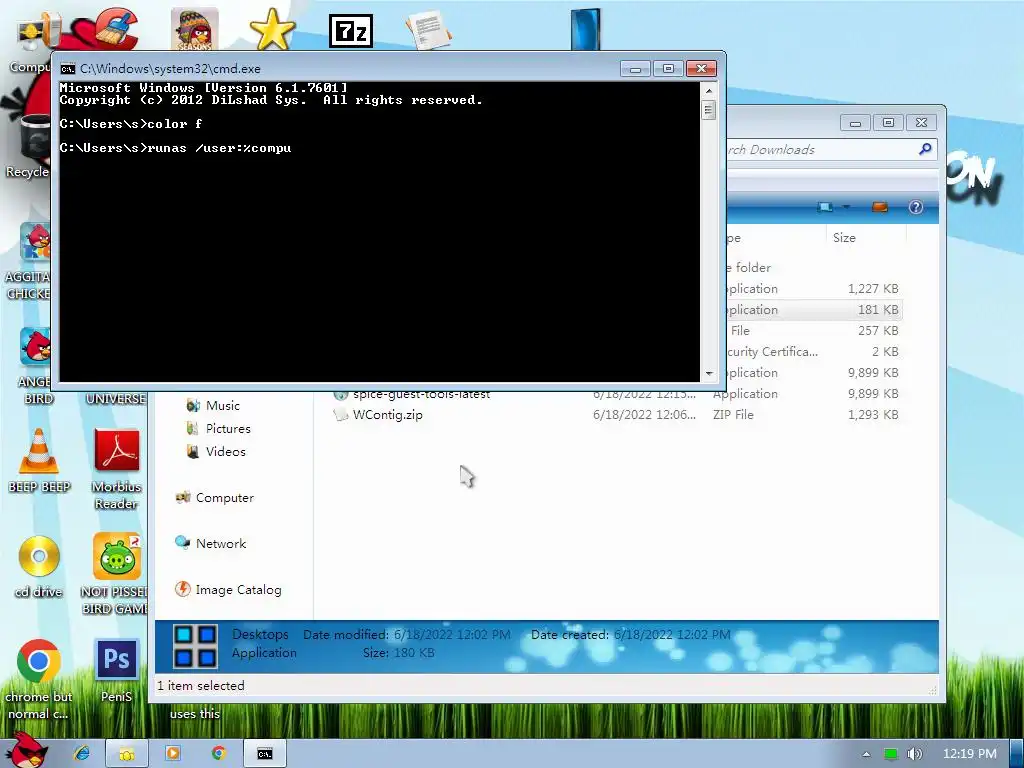Open the Morbius Reader desktop icon
This screenshot has height=768, width=1024.
[116, 468]
